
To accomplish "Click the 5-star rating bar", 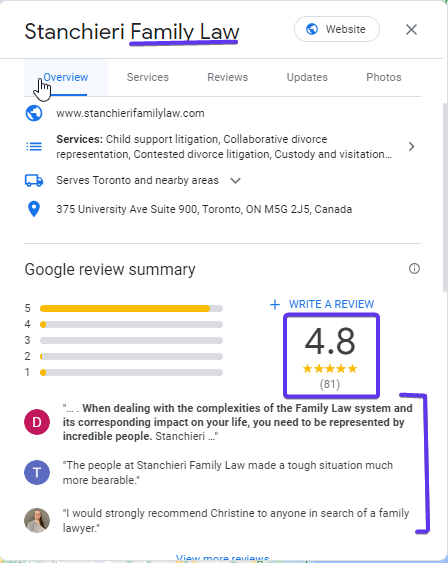I will [x=131, y=308].
